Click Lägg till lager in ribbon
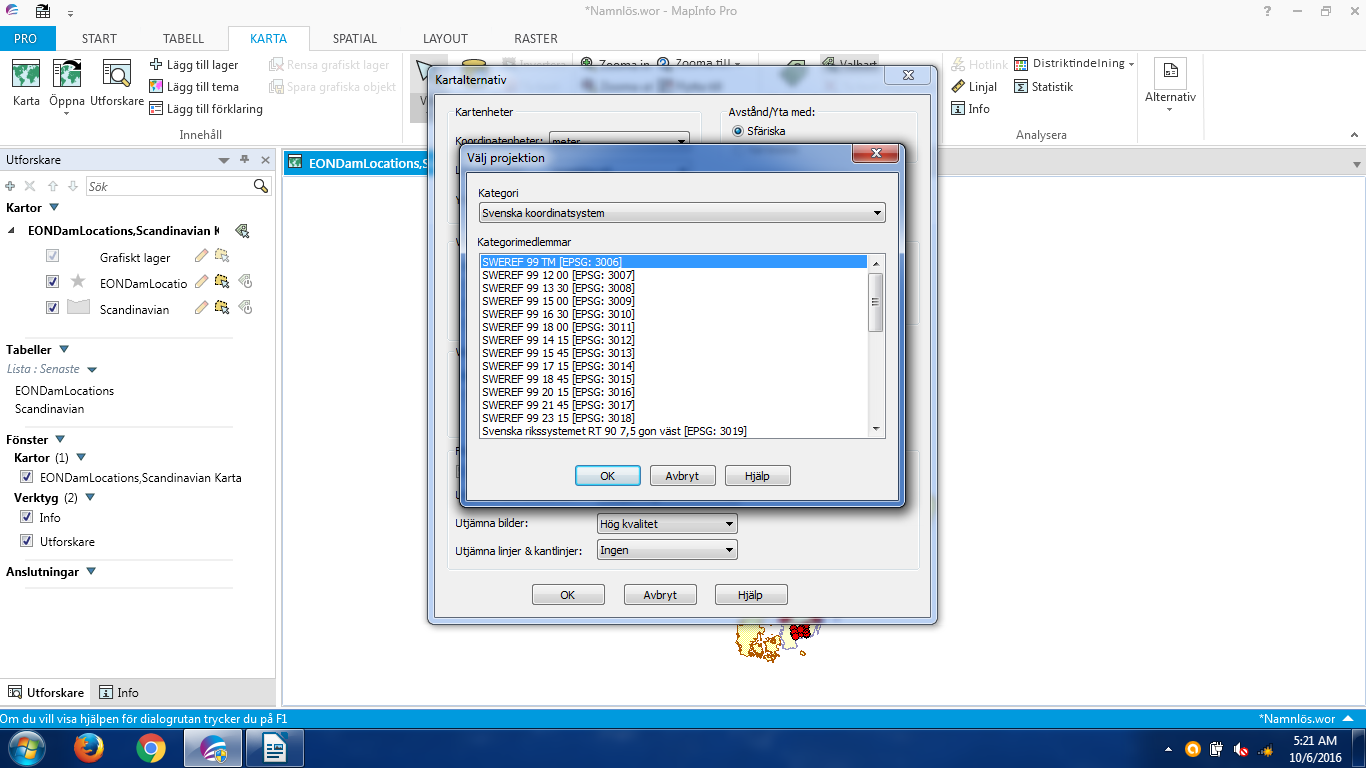This screenshot has height=768, width=1366. [x=194, y=65]
